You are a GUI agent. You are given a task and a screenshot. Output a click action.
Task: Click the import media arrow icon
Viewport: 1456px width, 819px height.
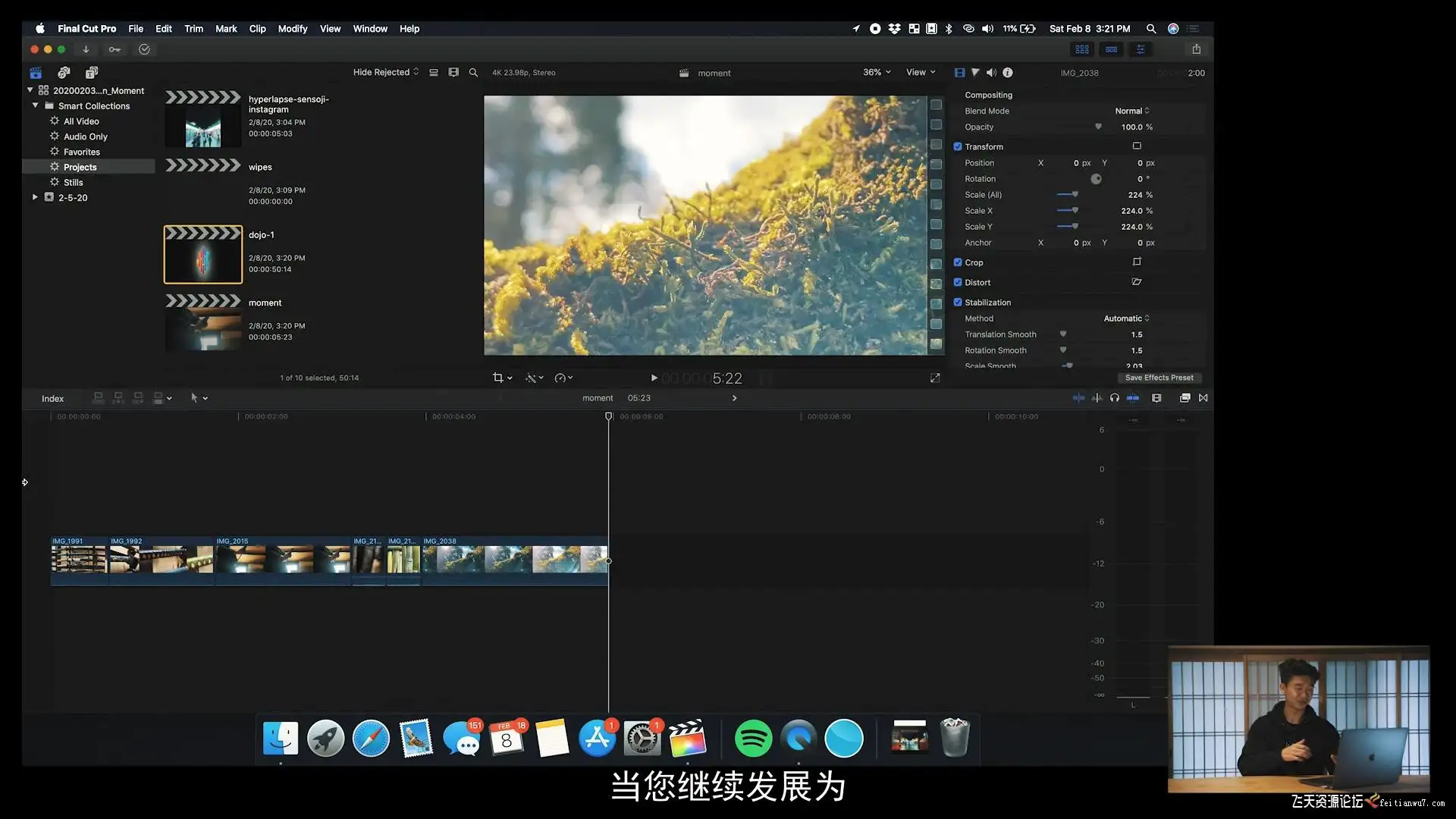tap(86, 49)
